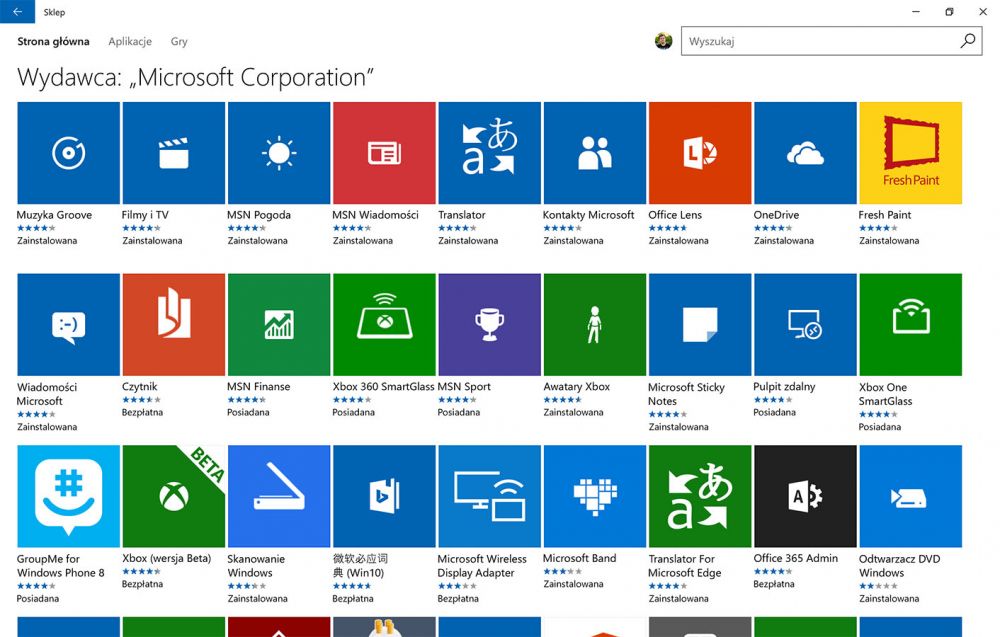
Task: Open the Xbox One SmartGlass tile
Action: (x=910, y=325)
